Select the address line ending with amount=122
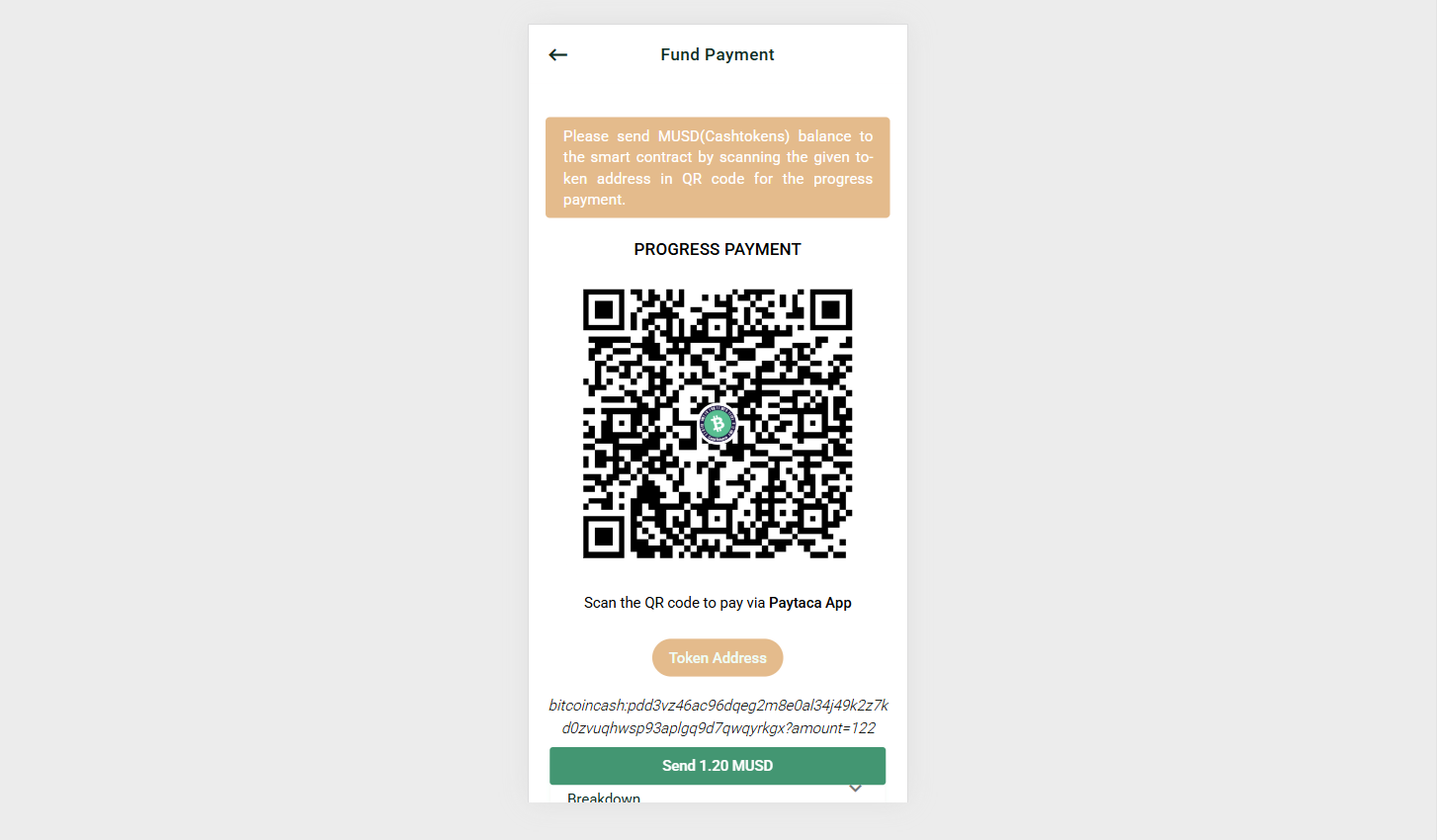The image size is (1437, 840). click(x=718, y=728)
